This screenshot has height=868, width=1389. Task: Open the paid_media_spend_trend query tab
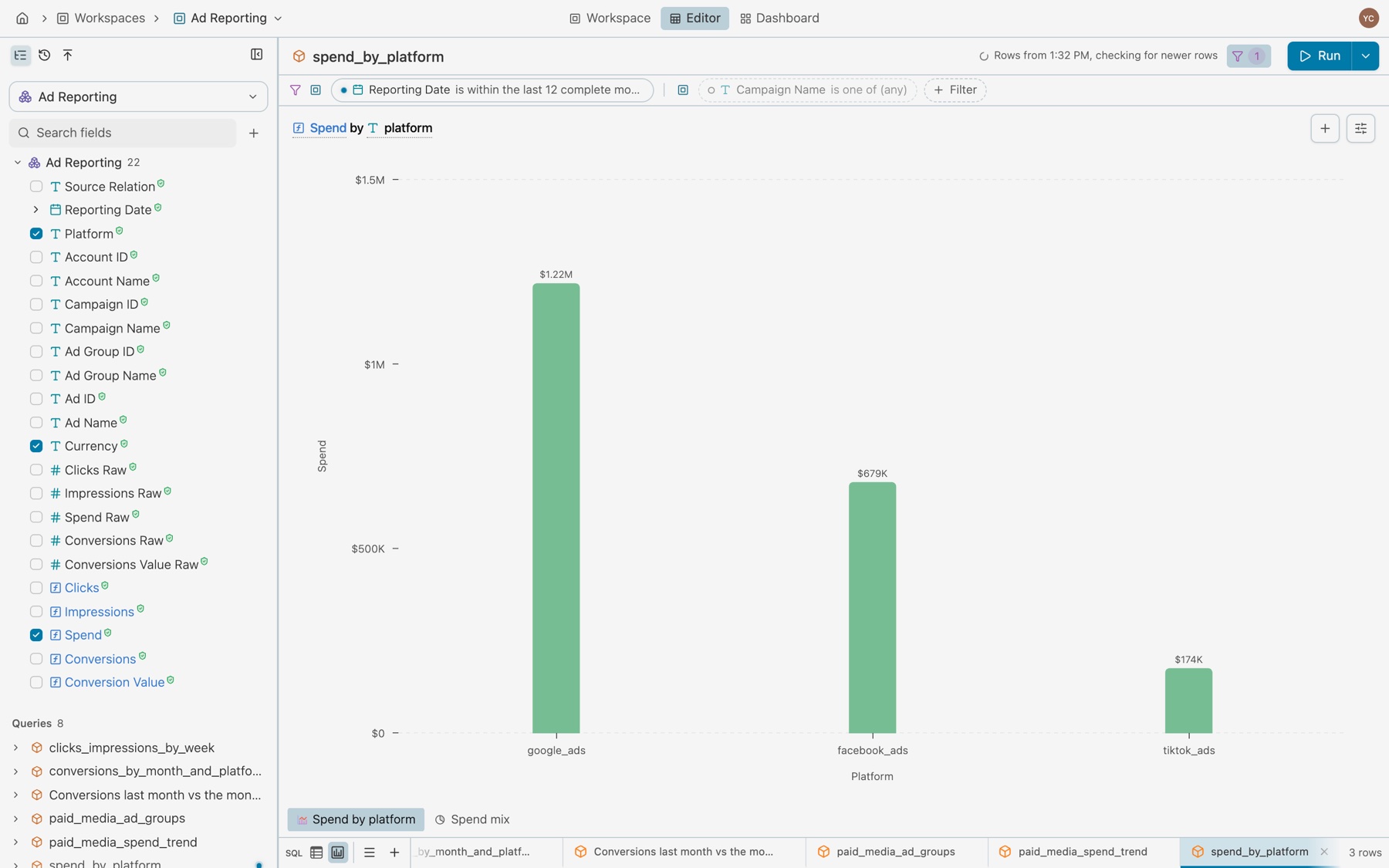[x=1082, y=852]
